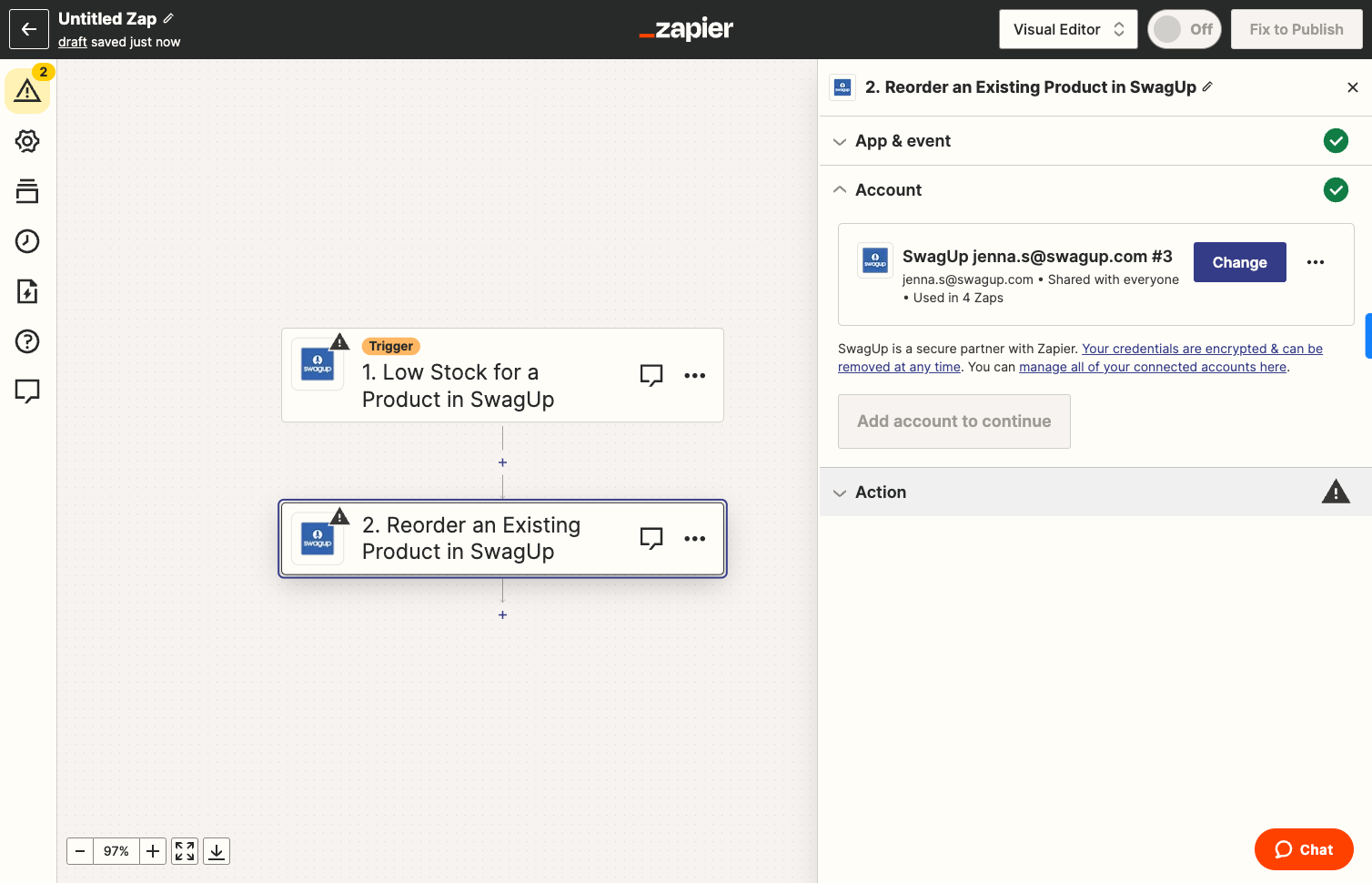The image size is (1372, 883).
Task: Open the warnings panel with badge 2
Action: tap(27, 90)
